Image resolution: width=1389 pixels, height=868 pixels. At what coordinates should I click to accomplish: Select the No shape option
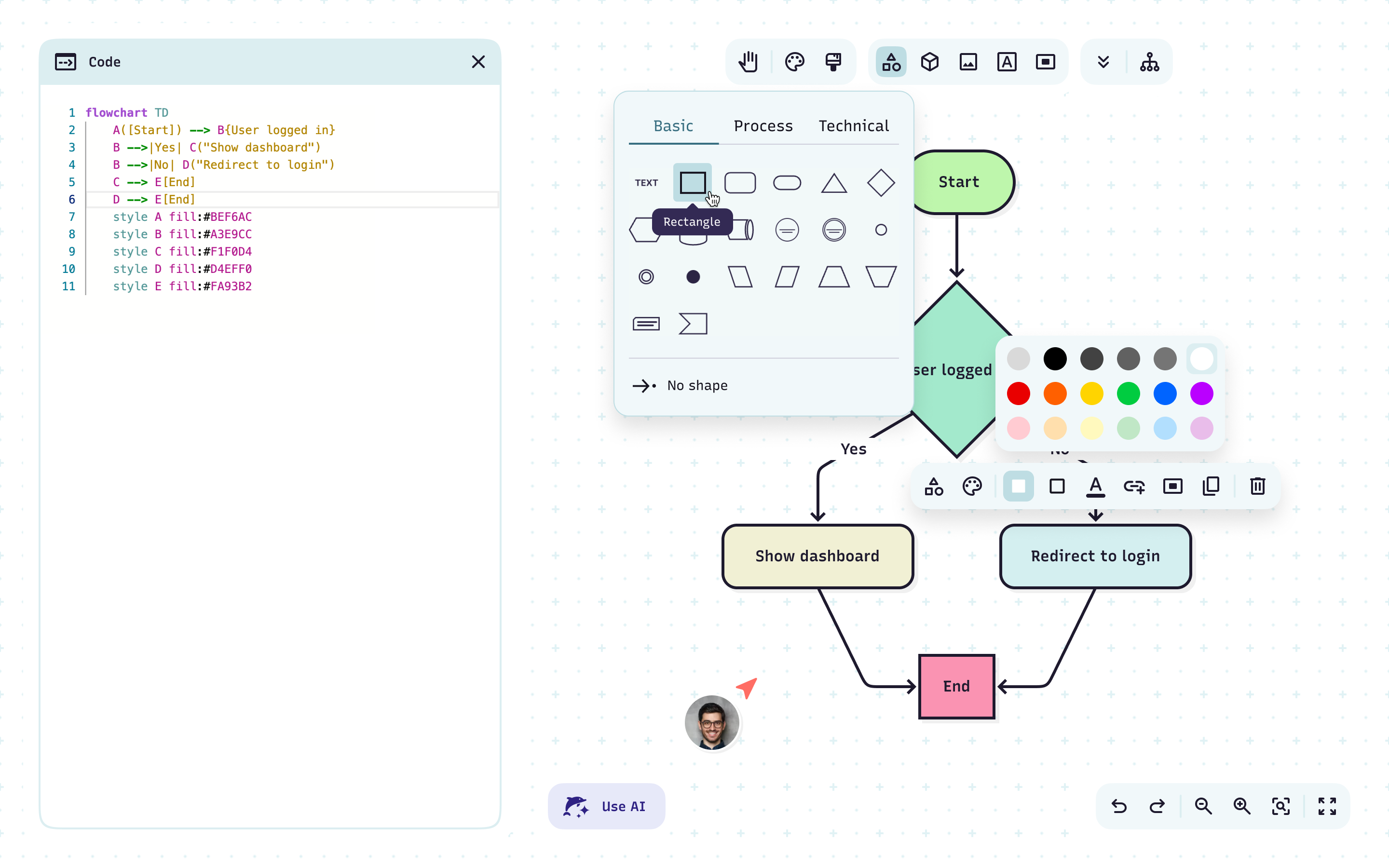point(697,385)
